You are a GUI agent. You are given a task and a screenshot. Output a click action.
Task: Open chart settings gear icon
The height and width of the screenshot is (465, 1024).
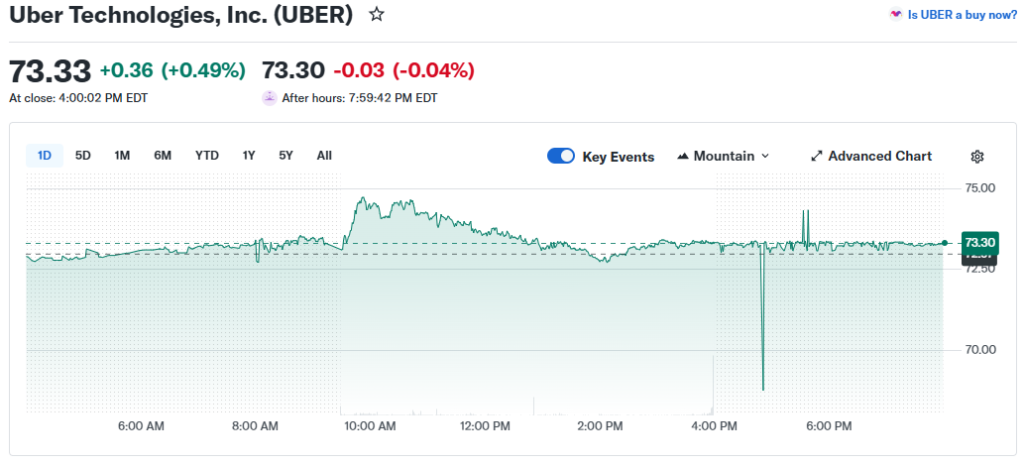point(977,156)
